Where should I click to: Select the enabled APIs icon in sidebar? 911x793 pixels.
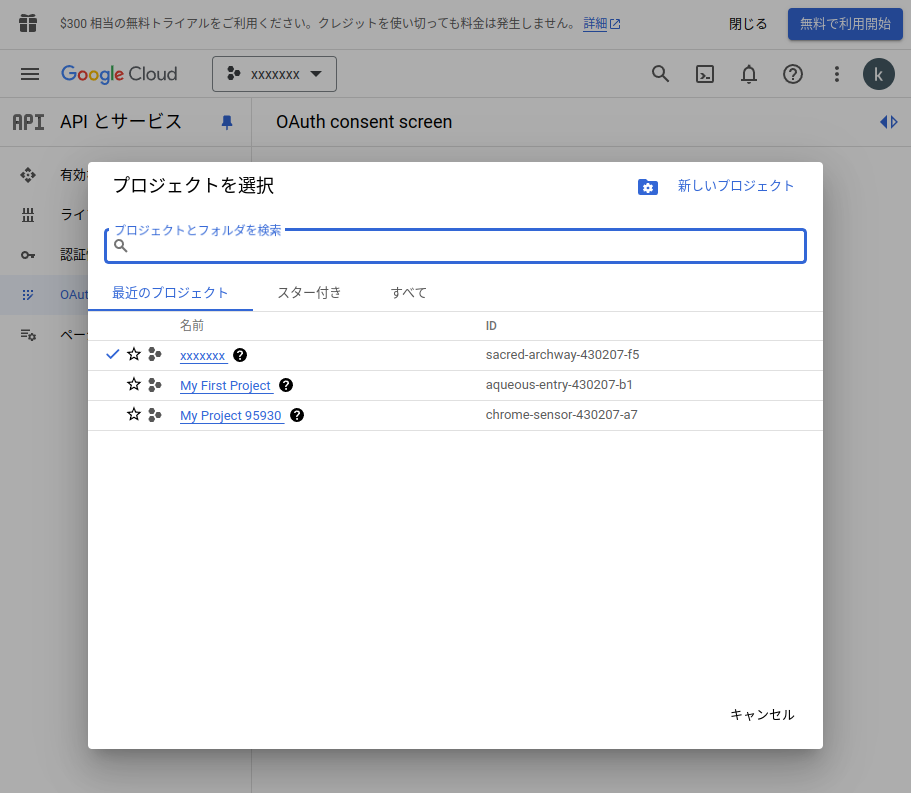click(28, 175)
